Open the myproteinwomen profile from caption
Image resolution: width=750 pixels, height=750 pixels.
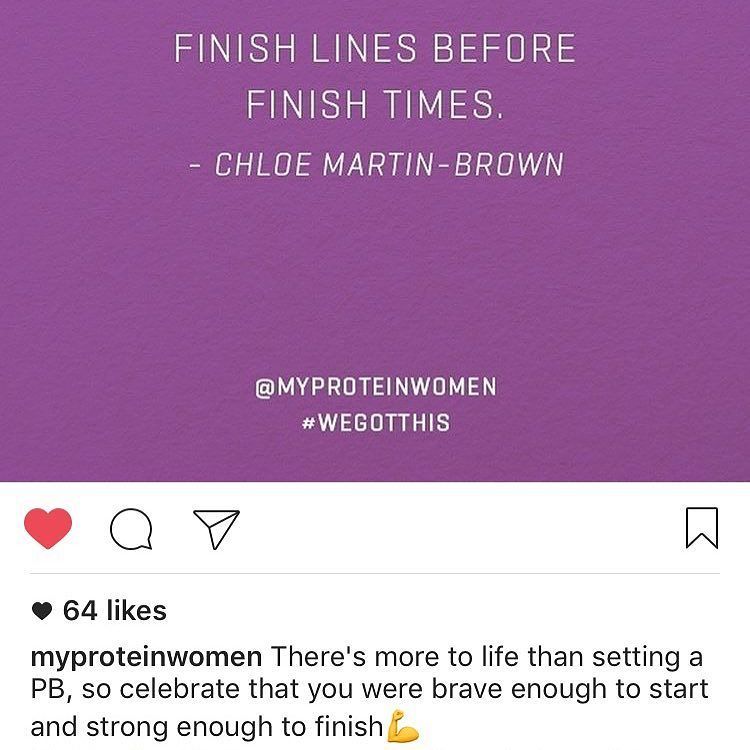click(x=146, y=658)
